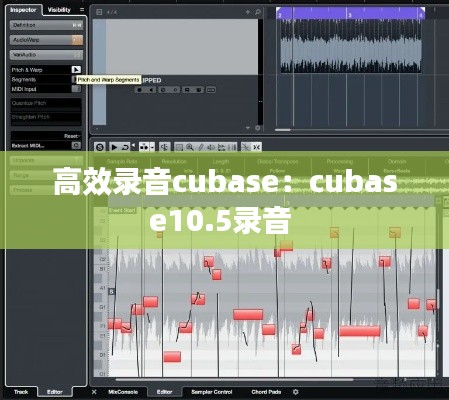Select the Play speaker tool
Image resolution: width=449 pixels, height=400 pixels.
[211, 147]
